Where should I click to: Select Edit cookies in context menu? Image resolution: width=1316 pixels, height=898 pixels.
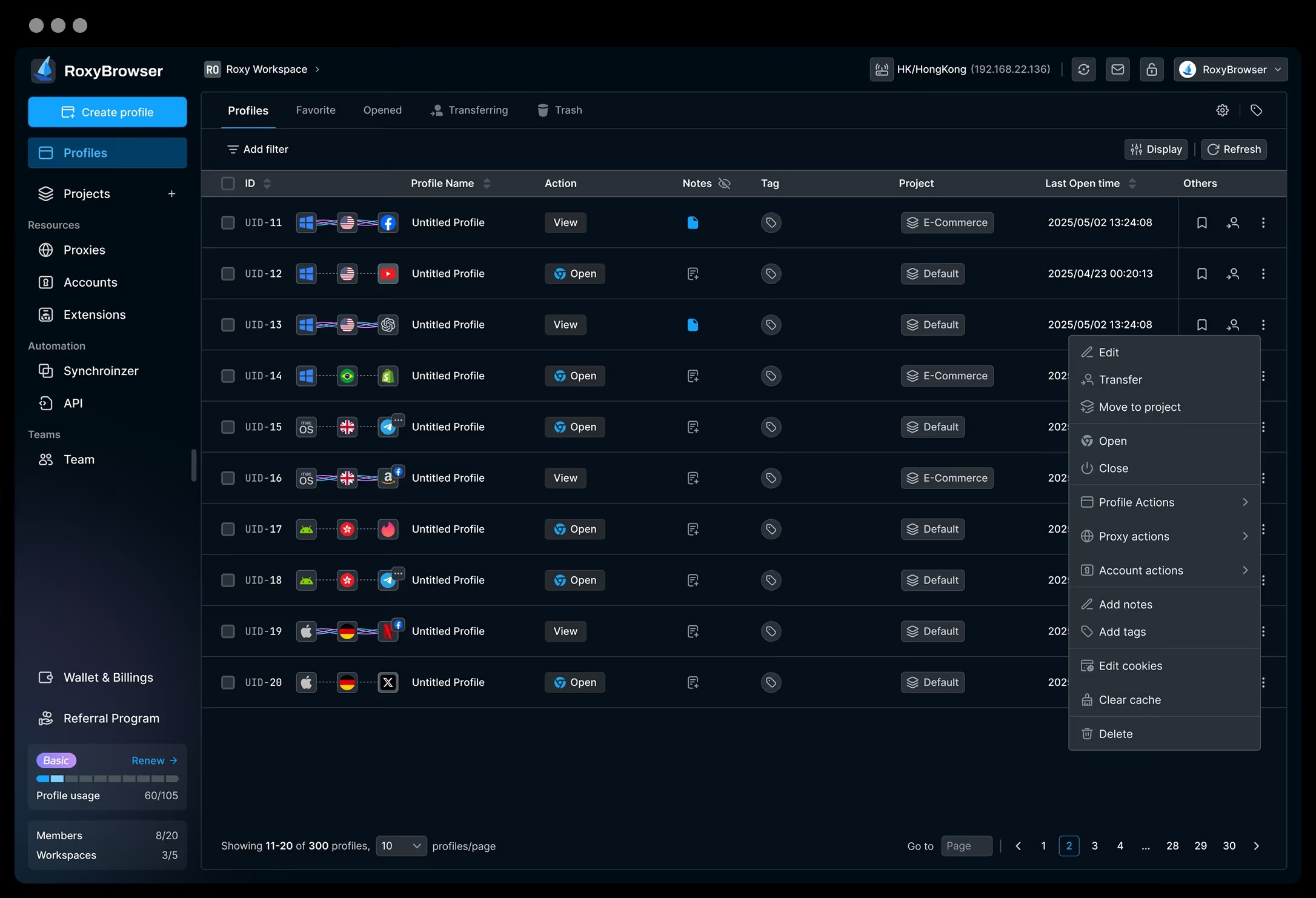(x=1130, y=666)
